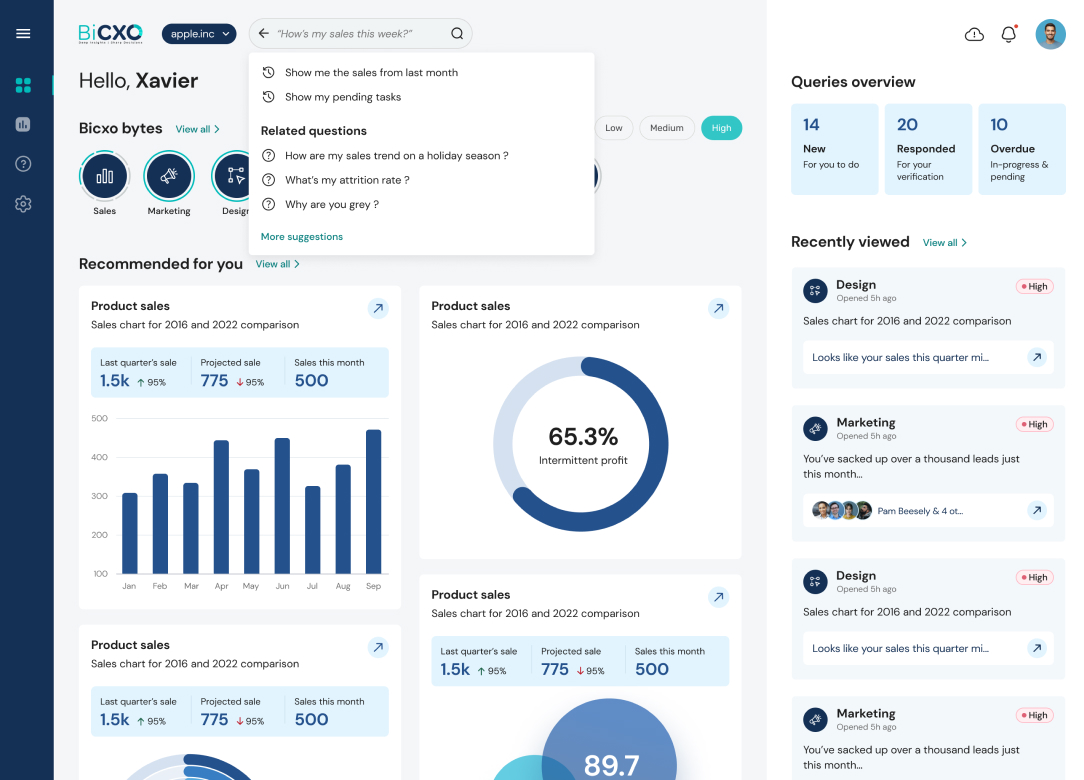Click the 89.7 bubble chart circle

click(609, 739)
